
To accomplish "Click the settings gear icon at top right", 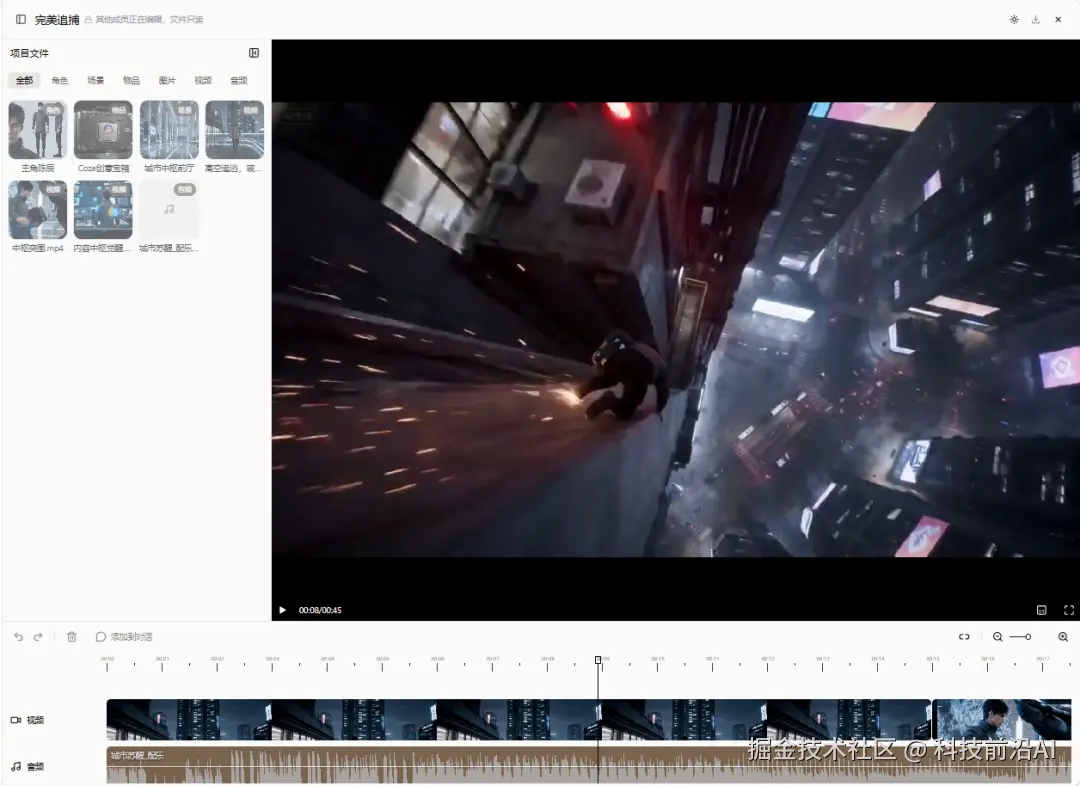I will [x=1014, y=19].
